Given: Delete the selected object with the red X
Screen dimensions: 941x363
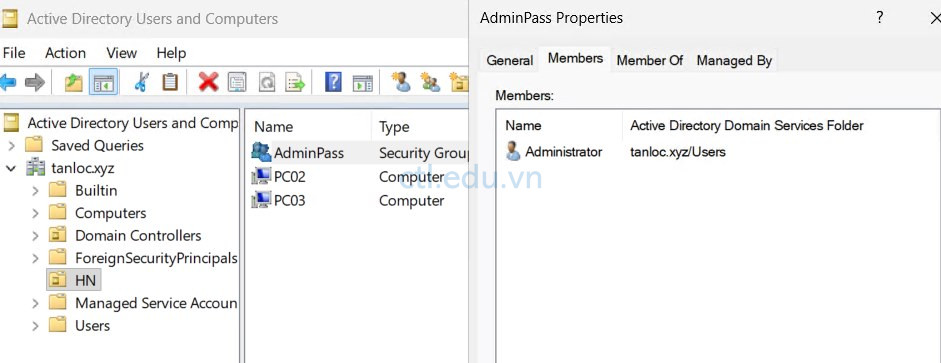Looking at the screenshot, I should pos(208,82).
